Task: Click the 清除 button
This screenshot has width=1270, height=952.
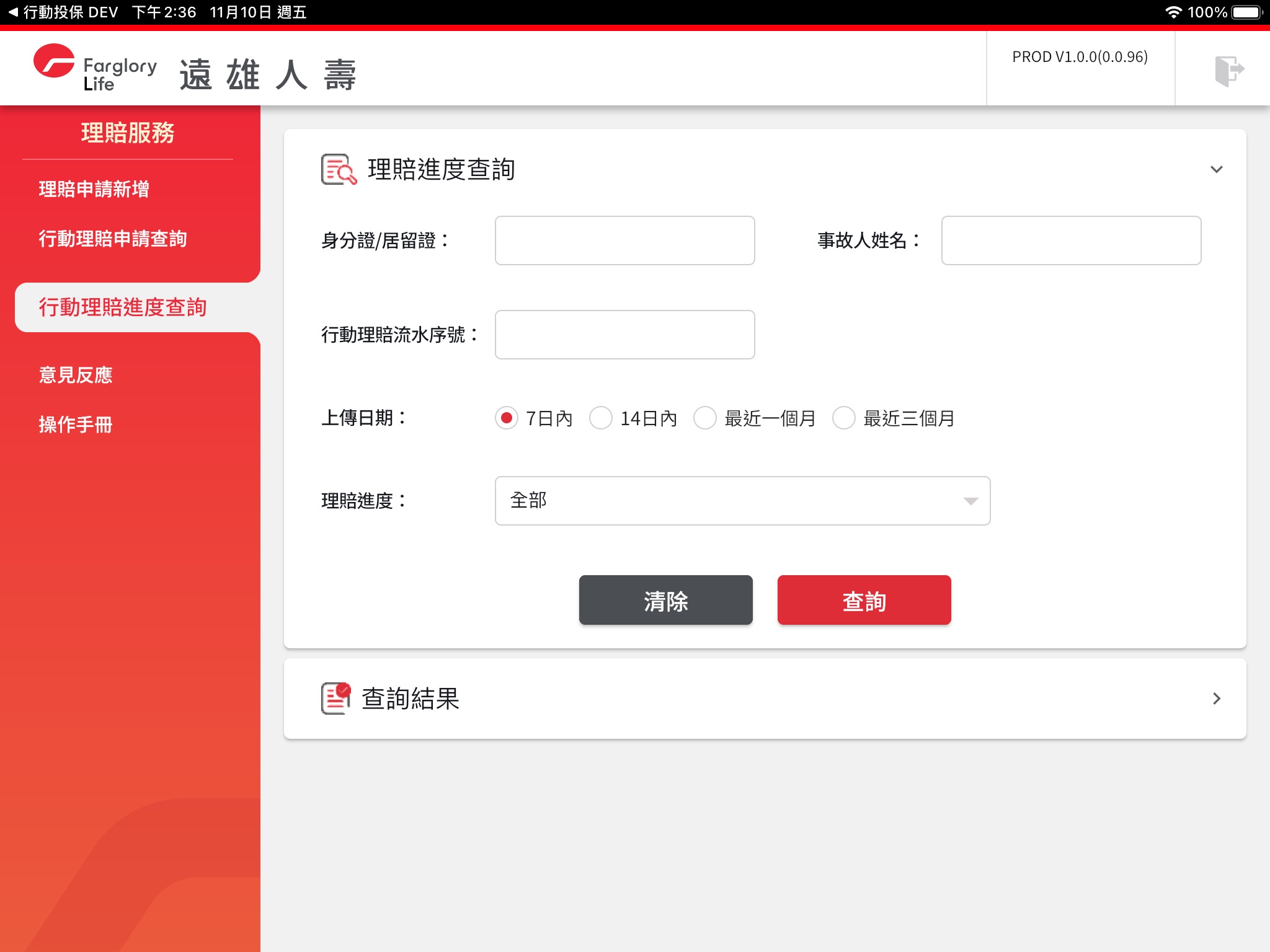Action: pos(665,600)
